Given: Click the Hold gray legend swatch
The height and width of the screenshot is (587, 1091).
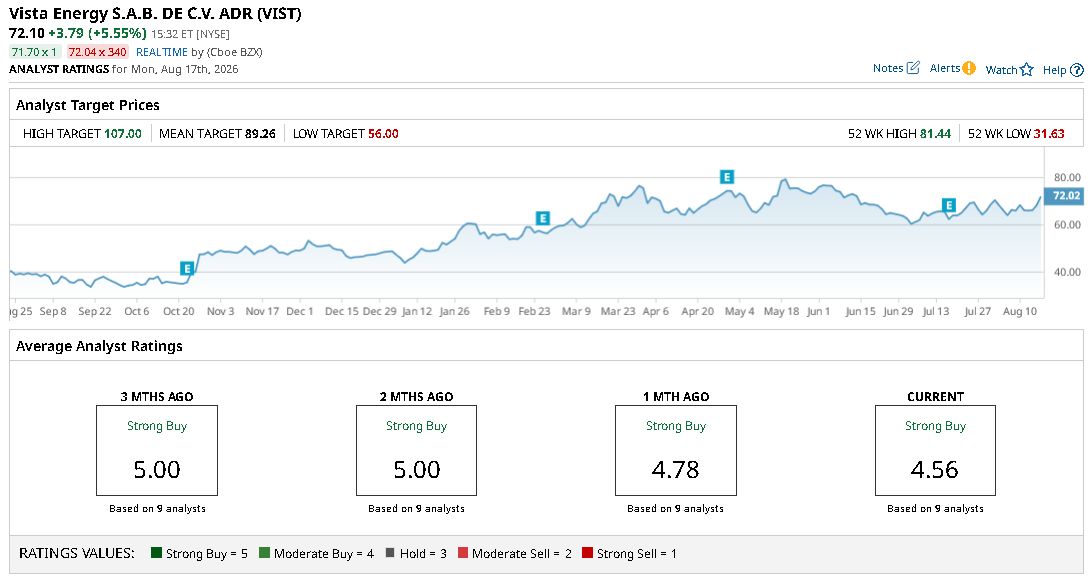Looking at the screenshot, I should pos(390,553).
